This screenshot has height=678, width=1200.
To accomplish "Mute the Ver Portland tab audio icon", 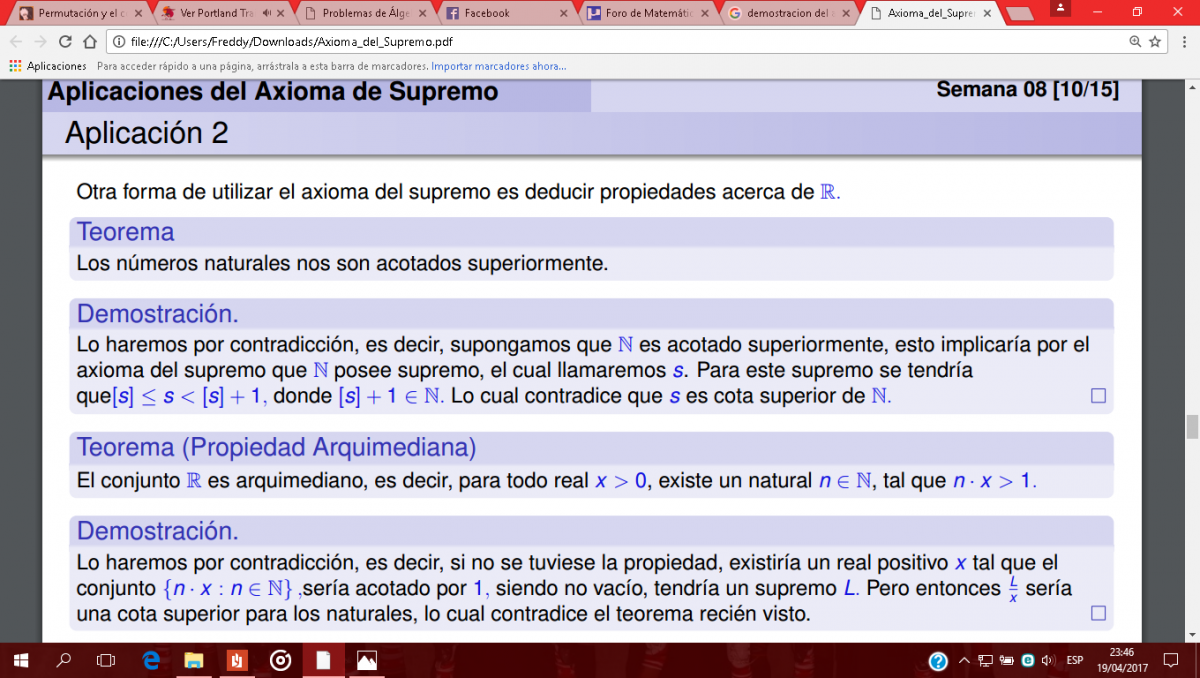I will tap(267, 13).
